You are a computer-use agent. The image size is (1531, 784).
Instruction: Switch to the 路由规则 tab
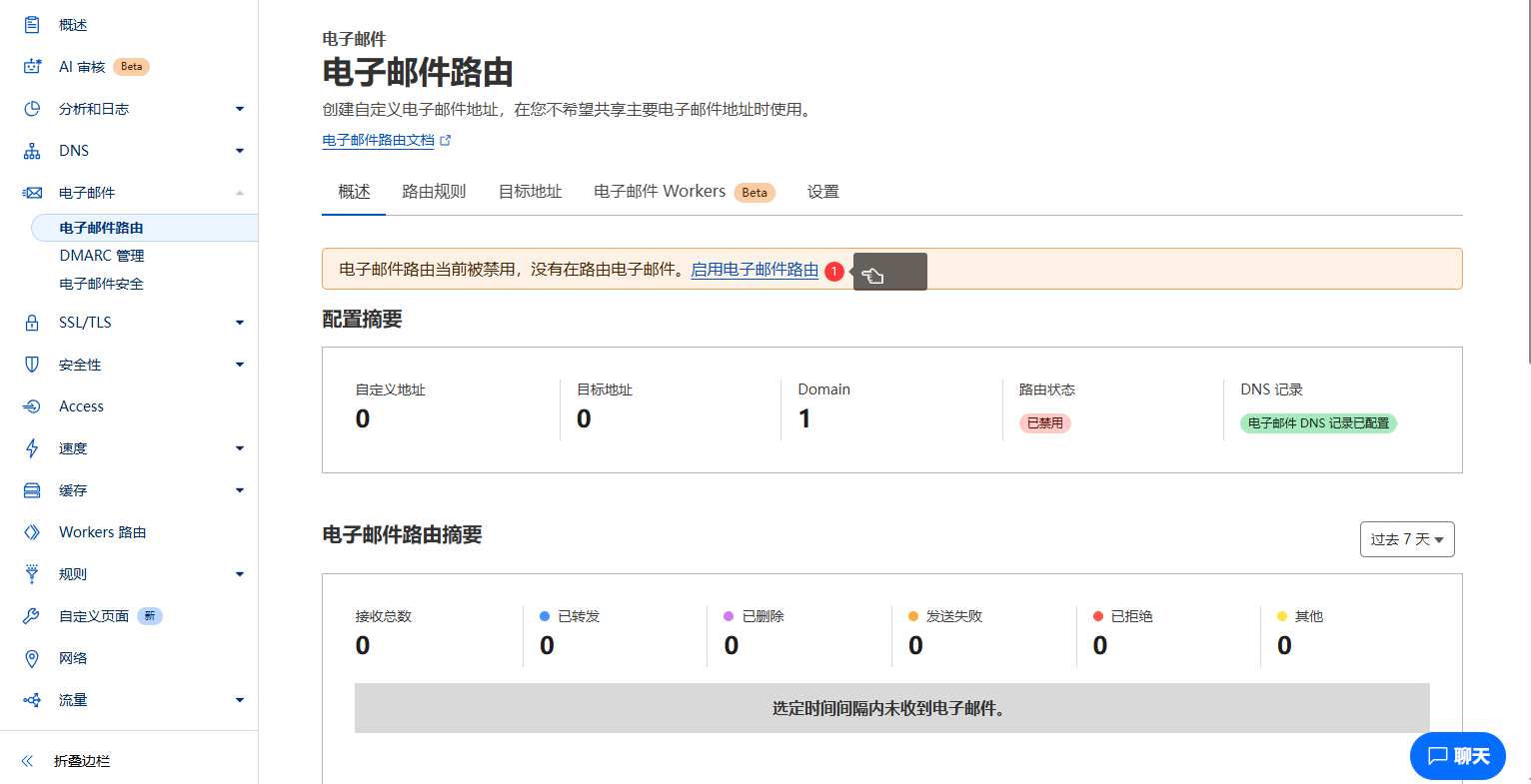(x=434, y=192)
